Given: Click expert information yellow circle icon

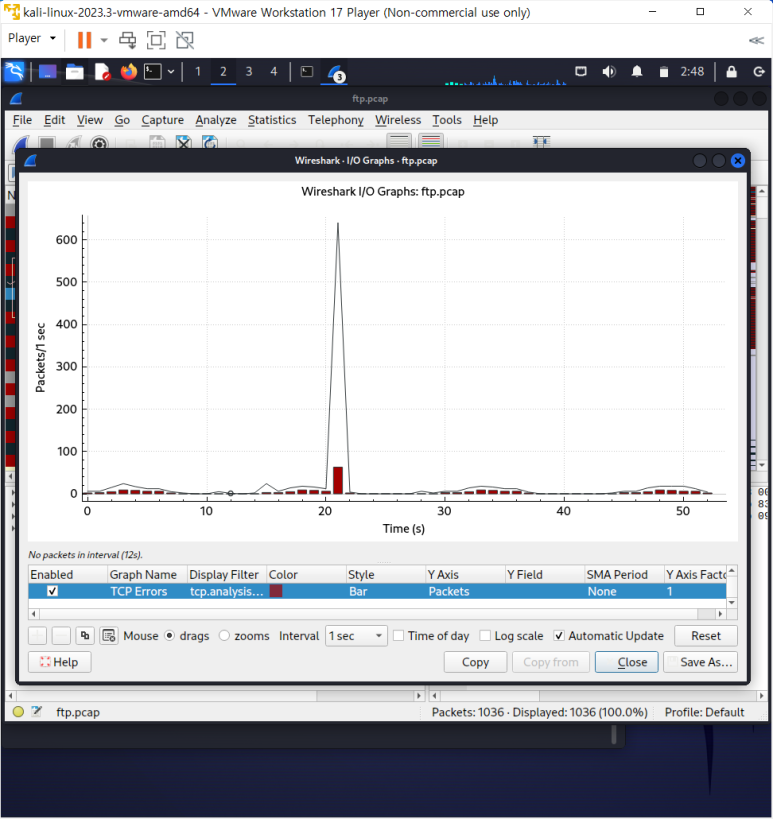Looking at the screenshot, I should tap(18, 711).
